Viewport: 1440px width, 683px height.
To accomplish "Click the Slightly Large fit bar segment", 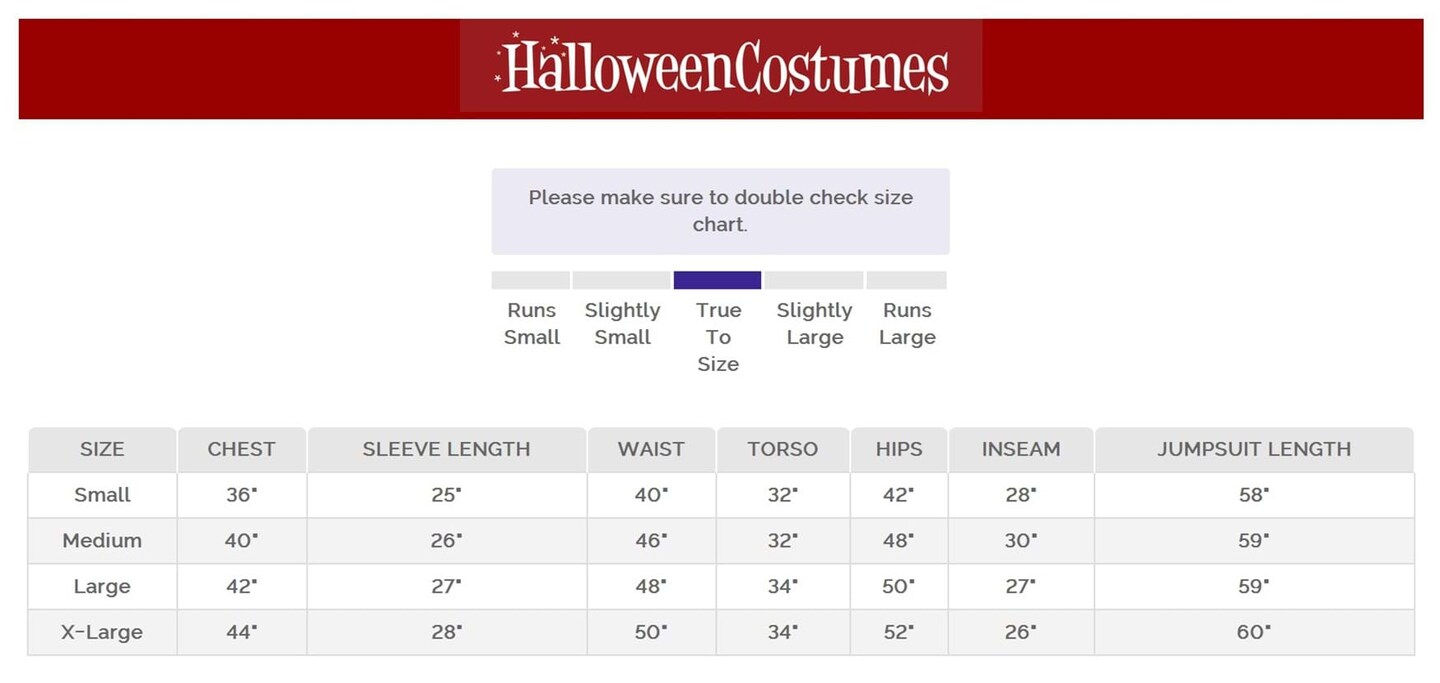I will point(814,280).
